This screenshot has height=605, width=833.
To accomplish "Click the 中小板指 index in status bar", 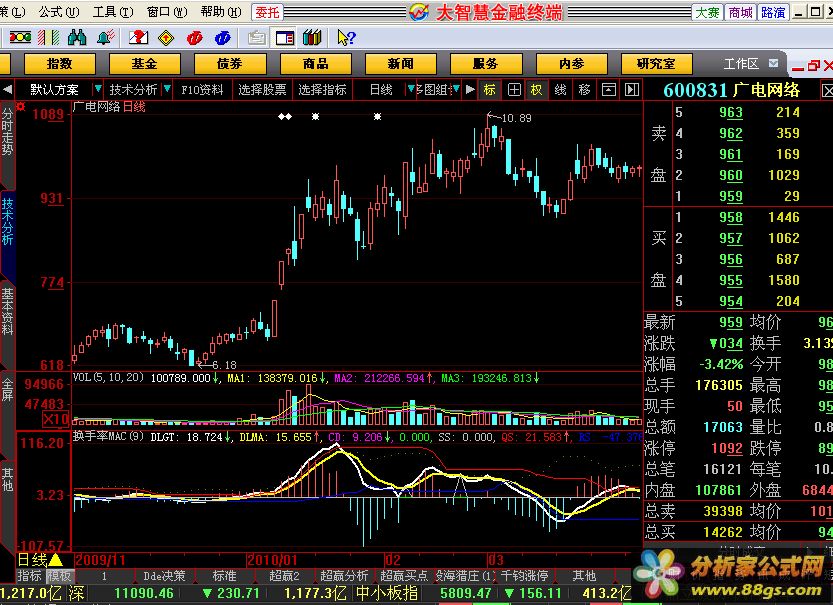I will (x=387, y=593).
